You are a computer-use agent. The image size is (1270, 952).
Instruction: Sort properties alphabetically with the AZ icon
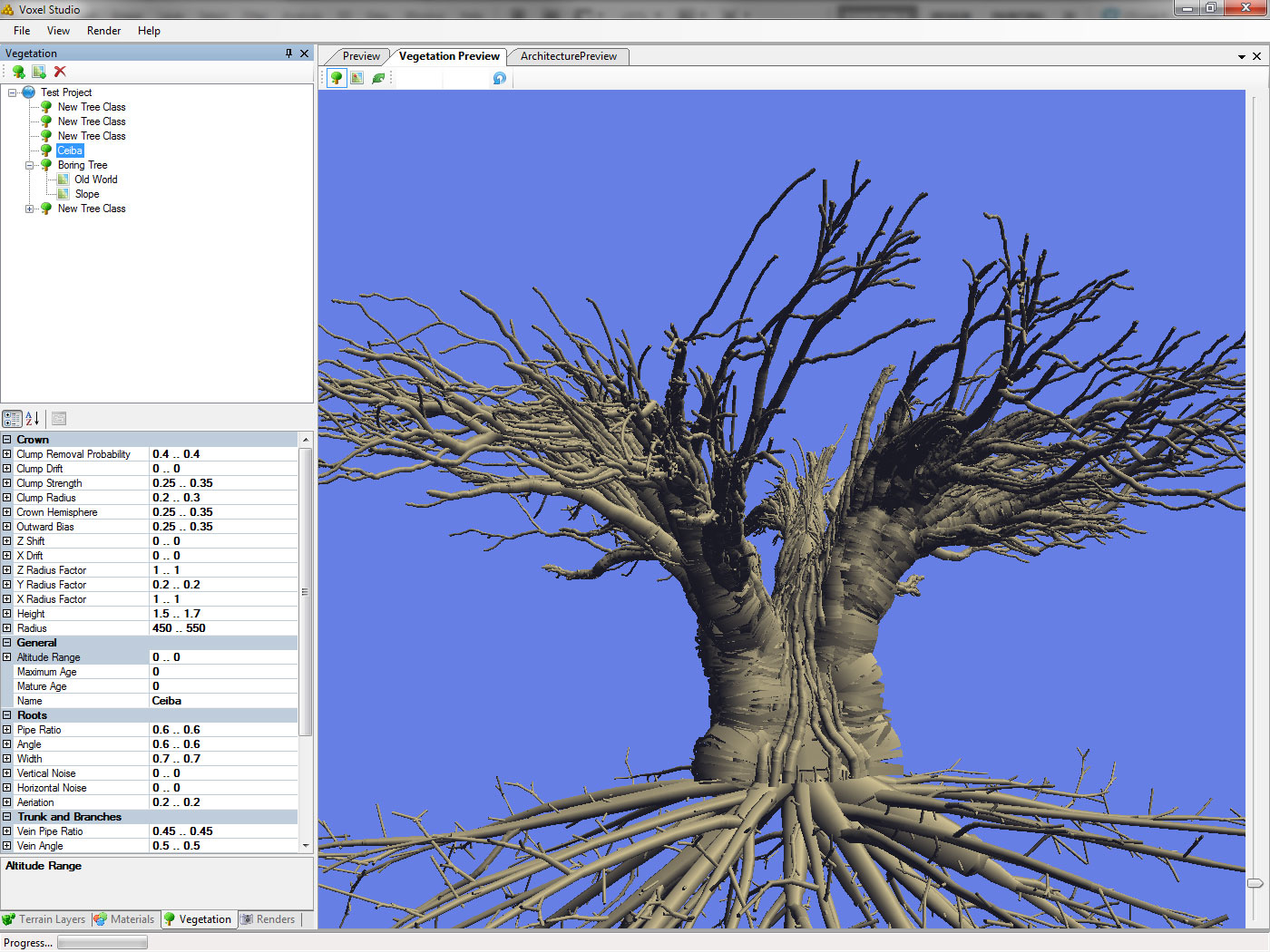tap(29, 418)
